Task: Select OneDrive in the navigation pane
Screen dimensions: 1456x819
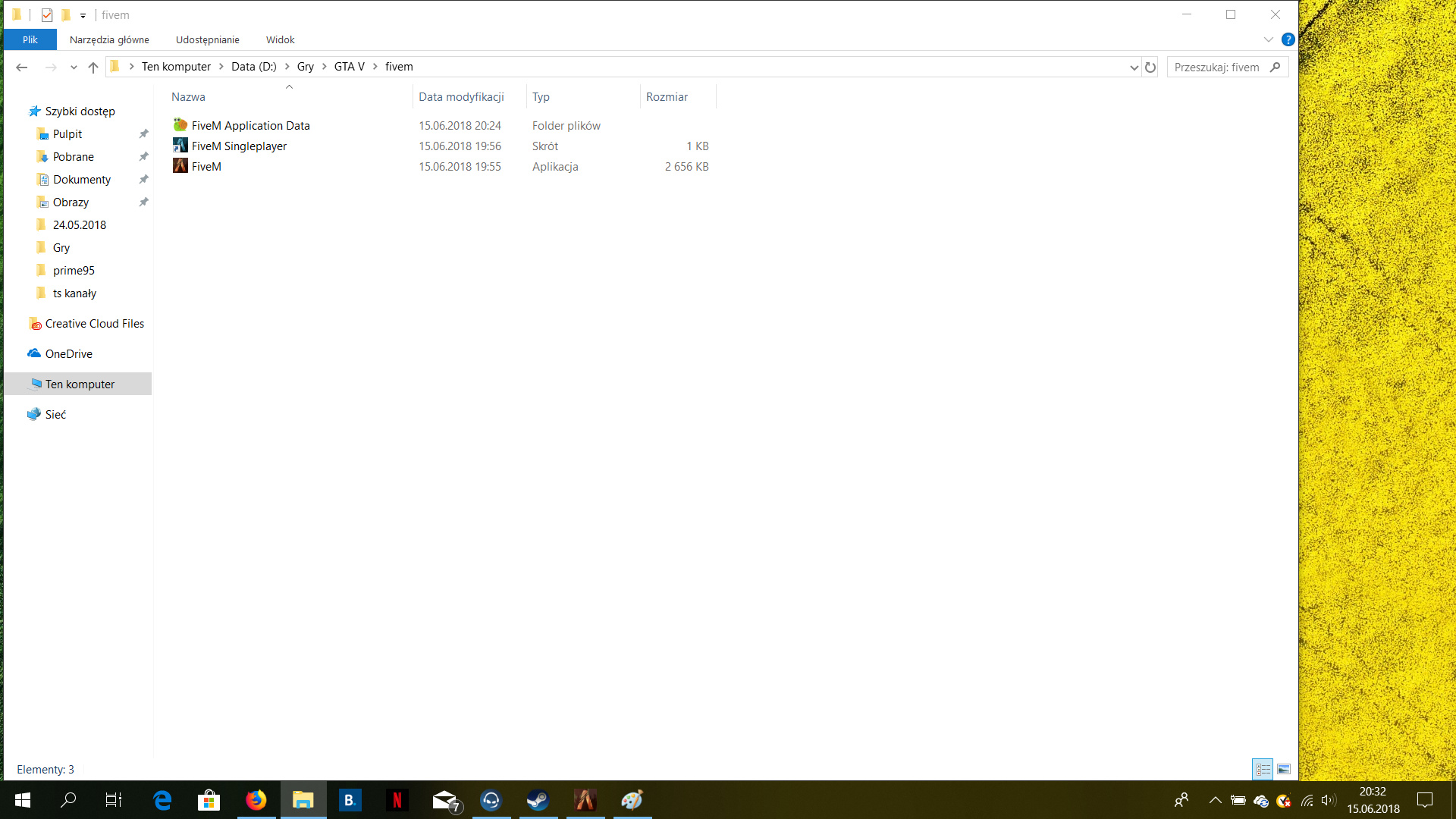Action: pos(68,353)
